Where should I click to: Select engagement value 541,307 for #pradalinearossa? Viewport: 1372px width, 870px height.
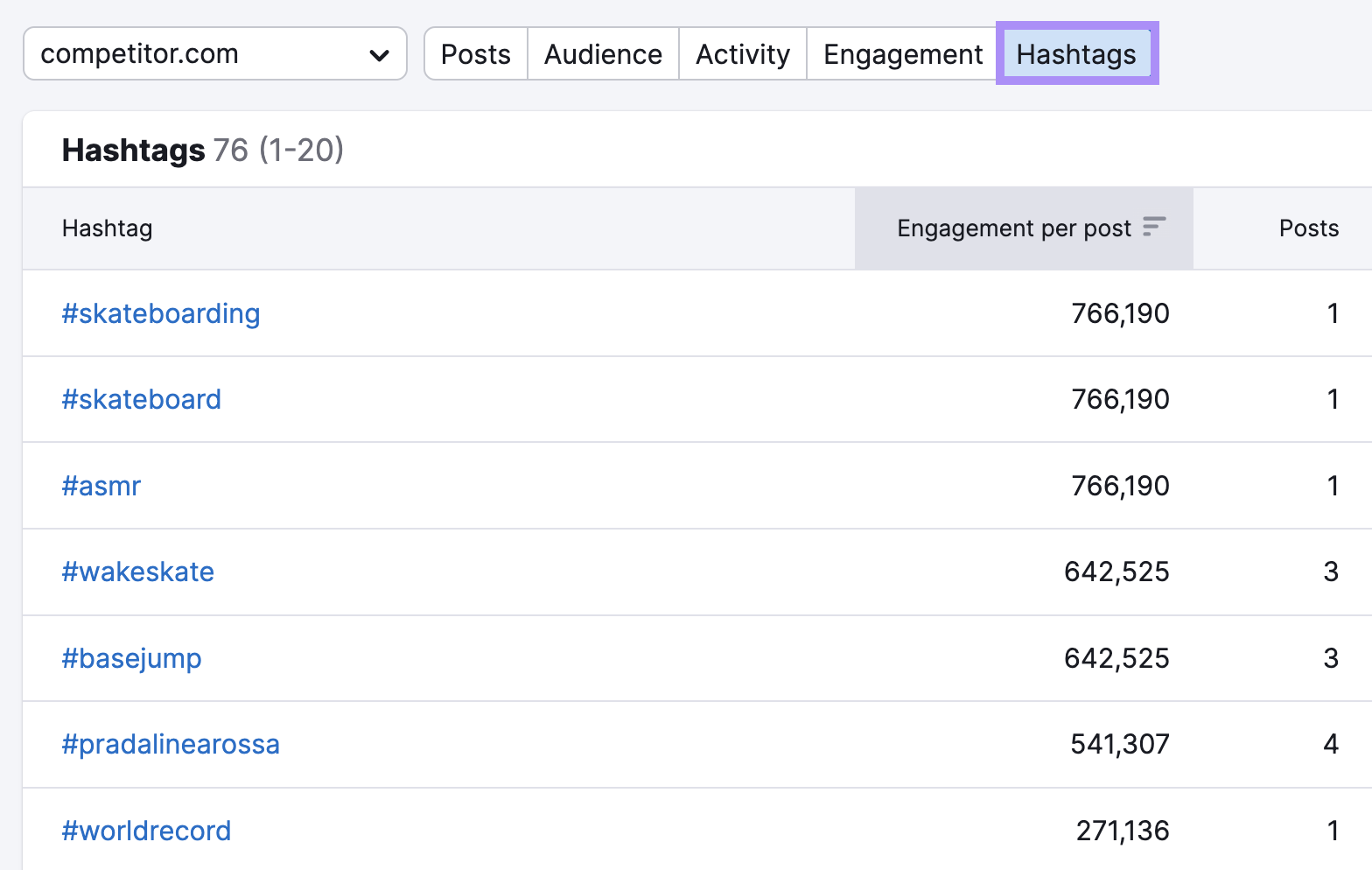coord(1120,744)
